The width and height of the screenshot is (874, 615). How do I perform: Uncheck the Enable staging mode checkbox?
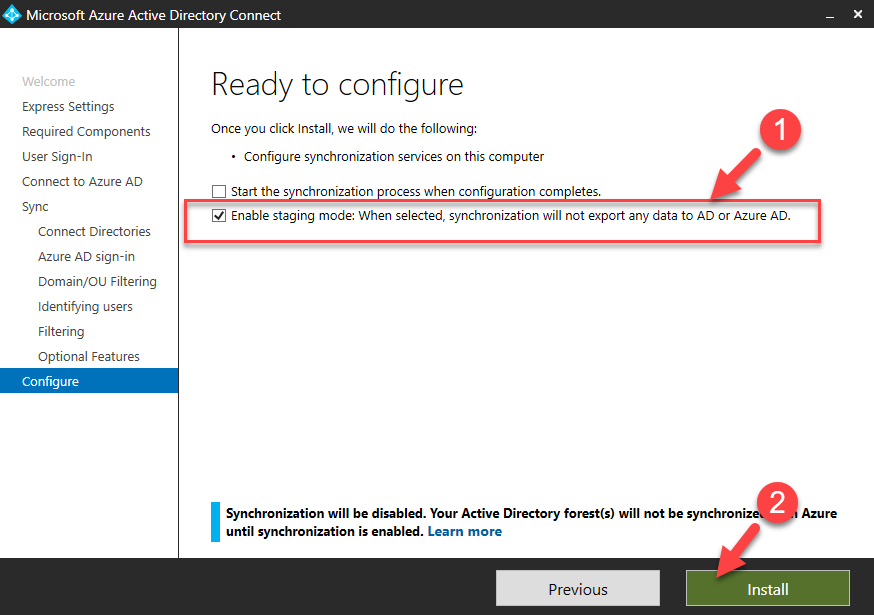(219, 216)
